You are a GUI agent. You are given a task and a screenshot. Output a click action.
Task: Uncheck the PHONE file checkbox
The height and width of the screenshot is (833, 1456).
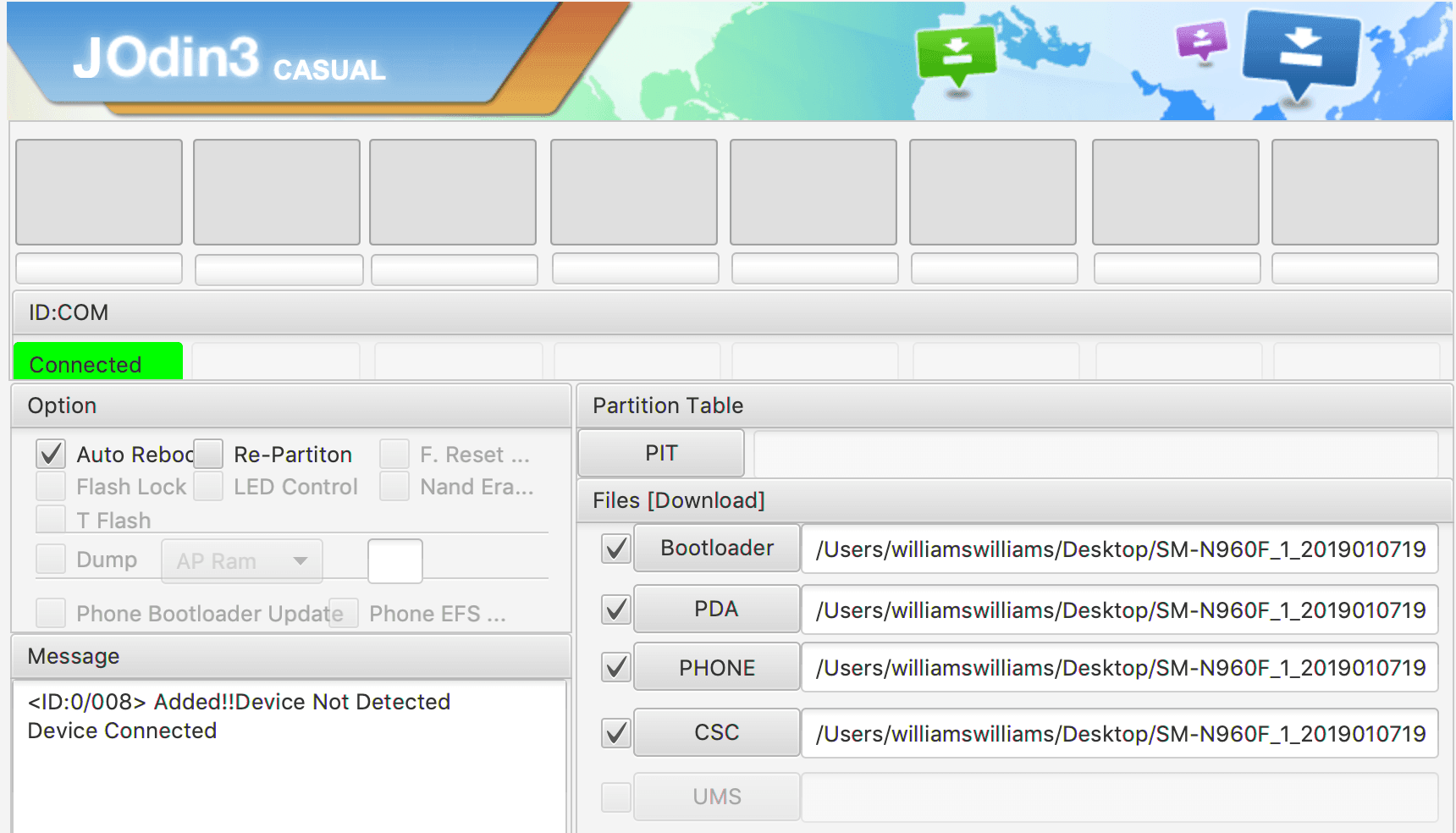(x=616, y=667)
